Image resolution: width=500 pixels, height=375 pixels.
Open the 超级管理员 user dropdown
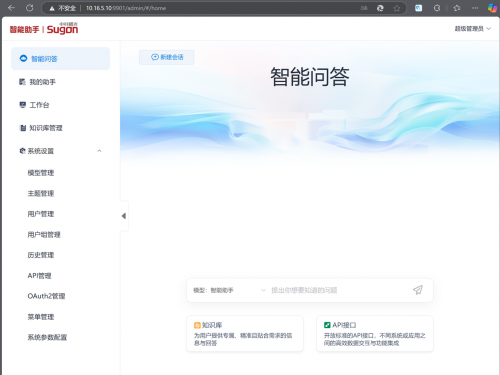(472, 29)
